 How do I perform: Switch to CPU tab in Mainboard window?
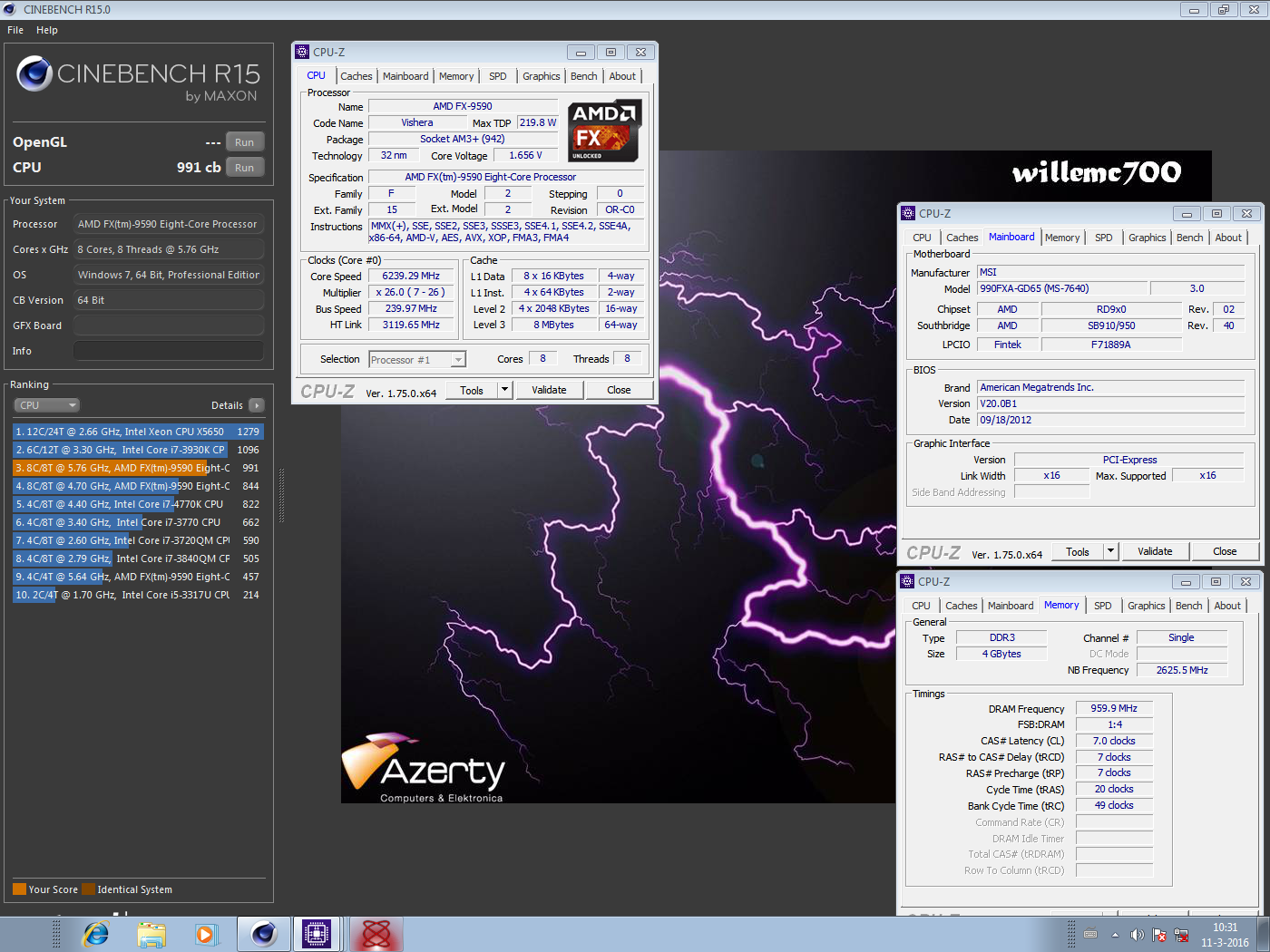click(x=923, y=238)
